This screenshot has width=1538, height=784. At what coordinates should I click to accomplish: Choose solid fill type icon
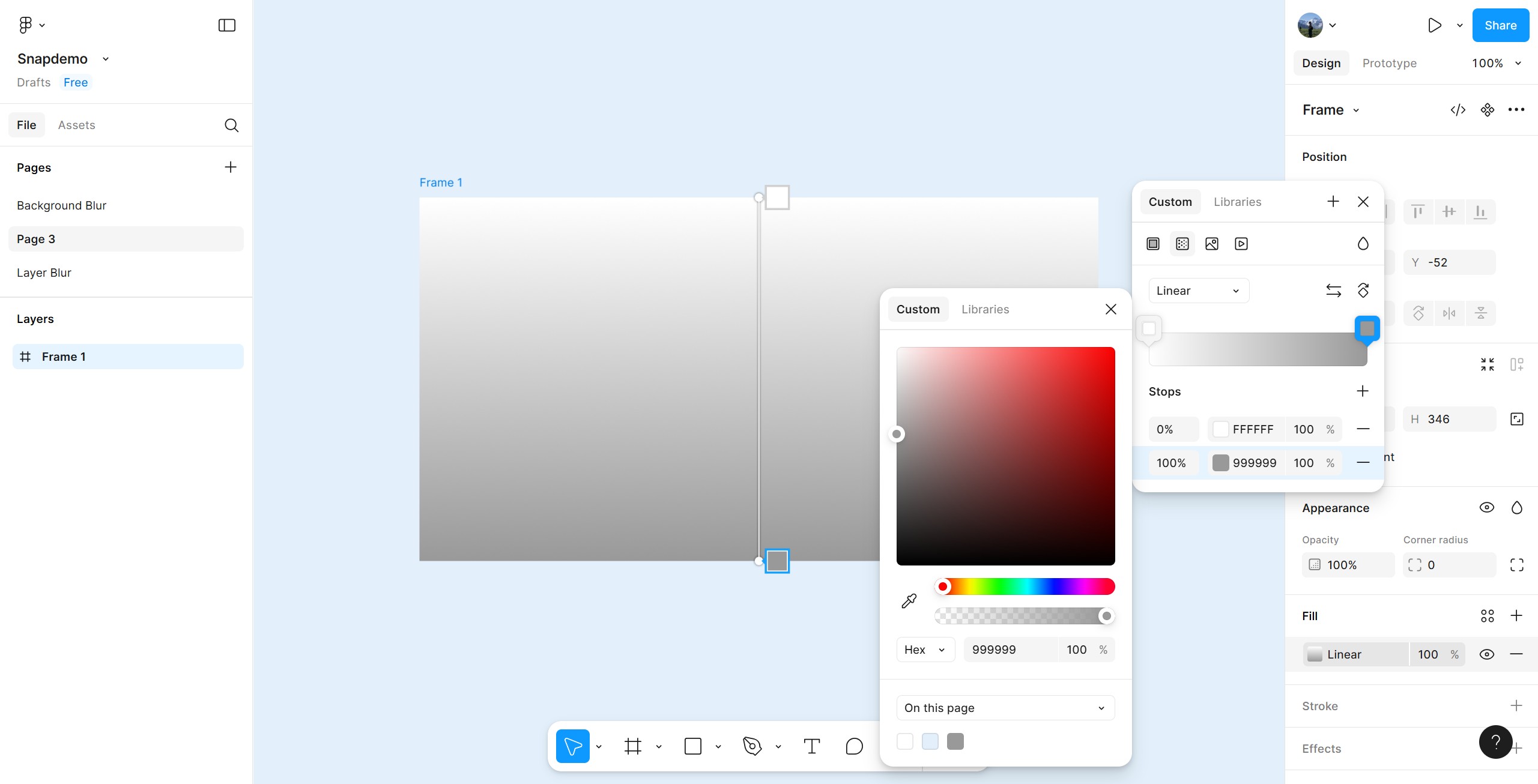coord(1153,244)
